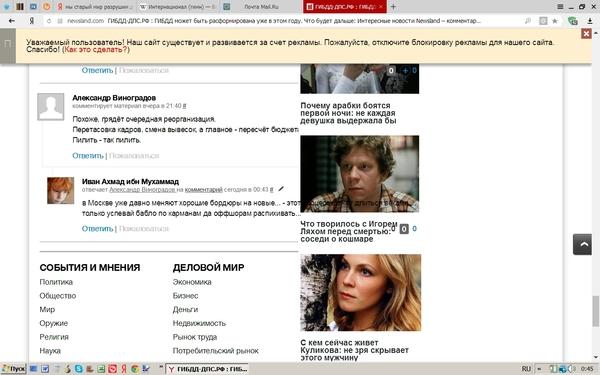Screen dimensions: 600x375
Task: Open the browser hamburger menu
Action: point(560,7)
